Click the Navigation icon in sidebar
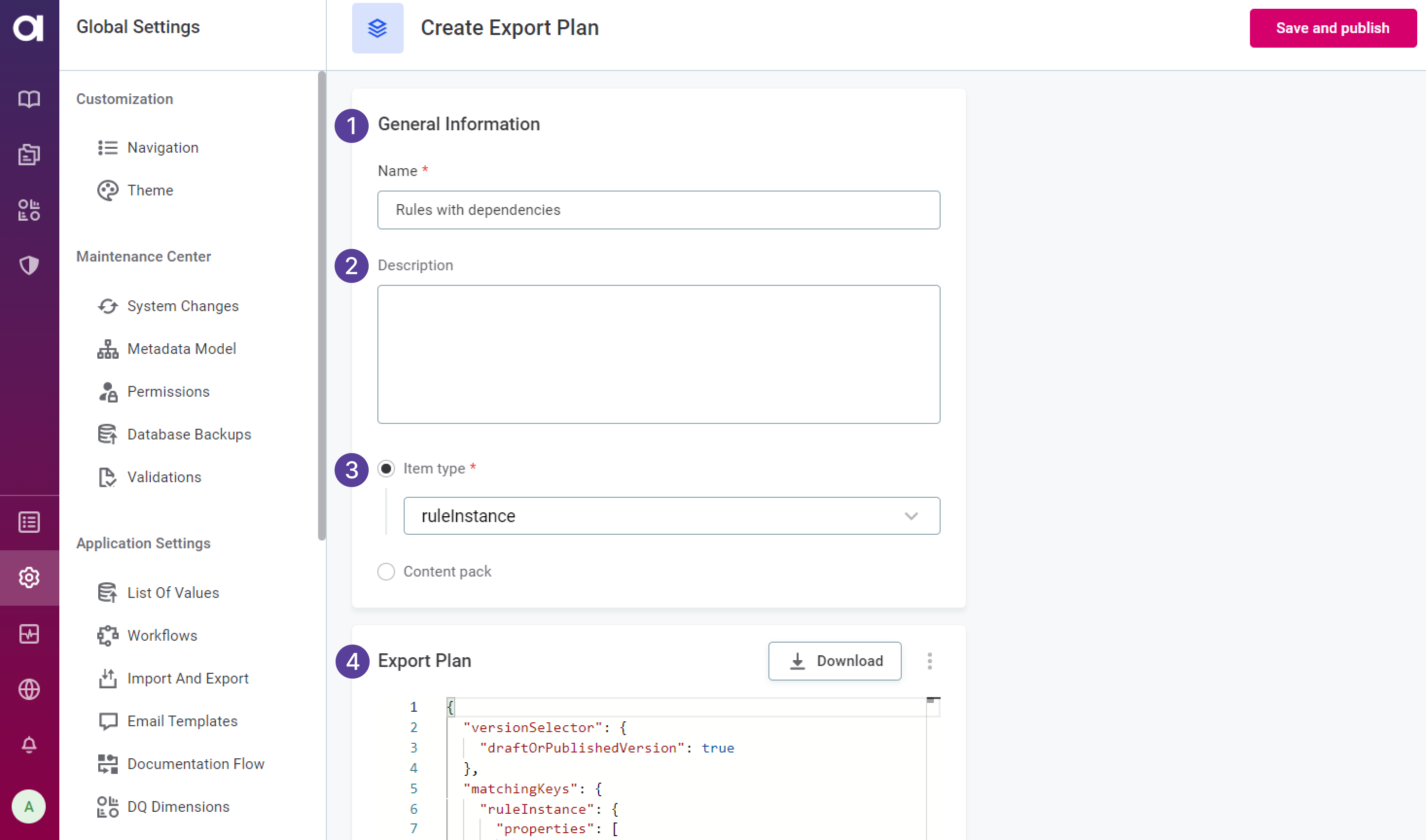The image size is (1426, 840). point(108,147)
